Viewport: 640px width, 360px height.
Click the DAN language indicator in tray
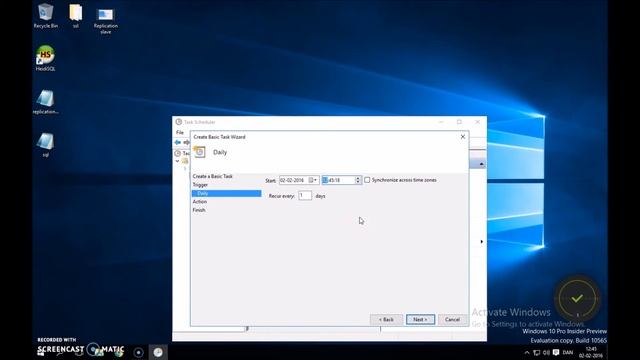click(x=568, y=353)
